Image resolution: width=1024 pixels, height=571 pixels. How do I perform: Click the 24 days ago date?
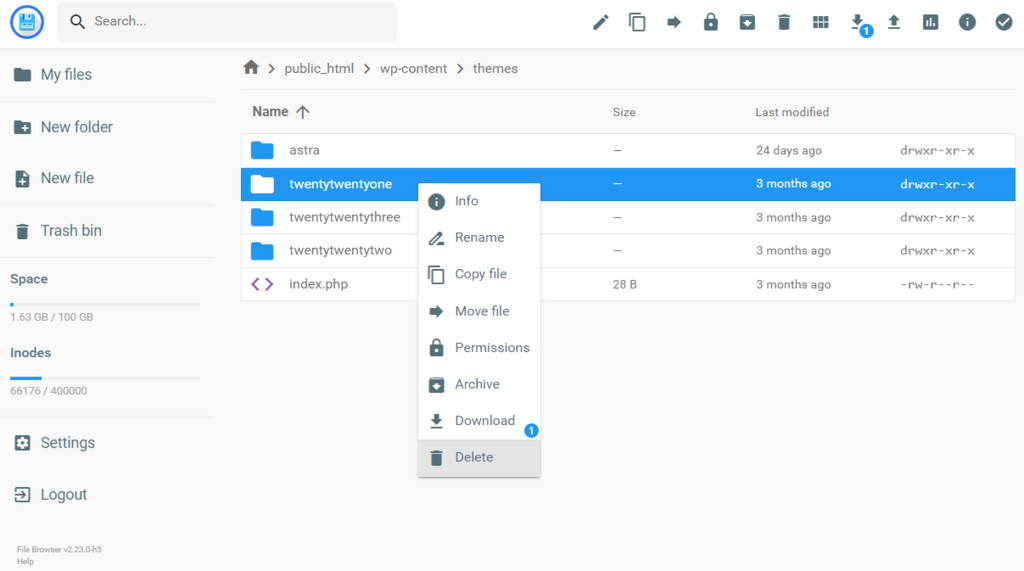click(x=789, y=150)
